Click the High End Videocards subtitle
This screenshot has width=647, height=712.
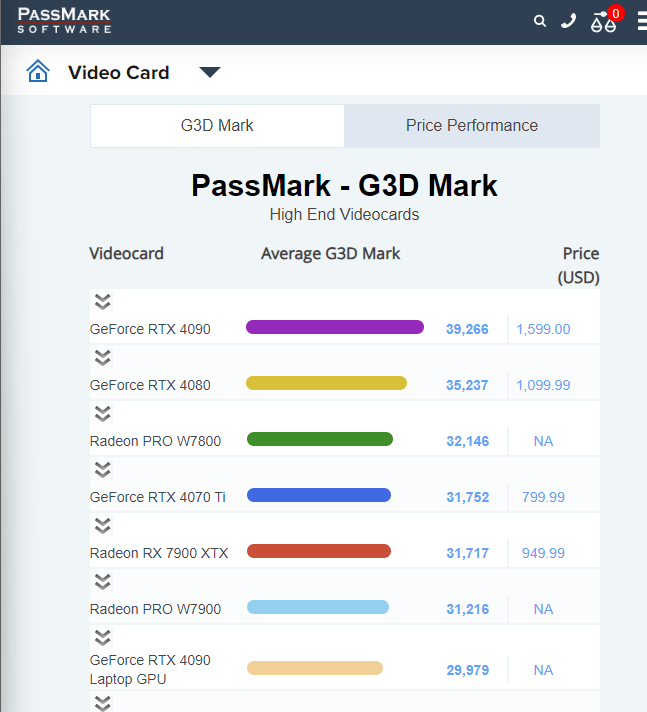pyautogui.click(x=344, y=214)
